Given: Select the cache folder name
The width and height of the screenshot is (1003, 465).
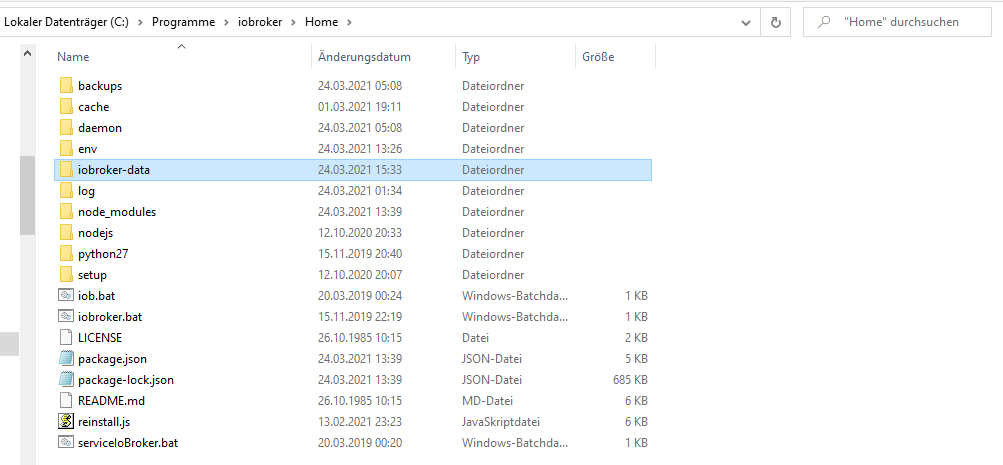Looking at the screenshot, I should click(x=93, y=107).
